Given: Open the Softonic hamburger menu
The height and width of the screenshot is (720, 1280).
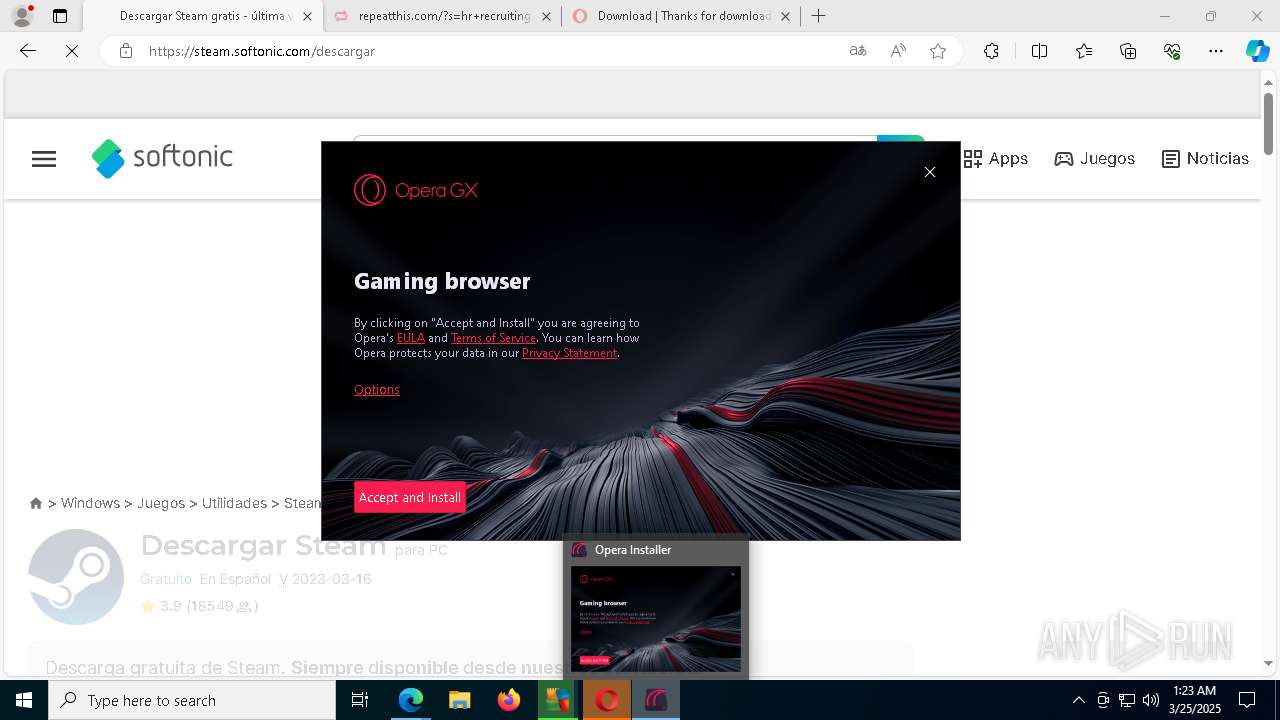Looking at the screenshot, I should click(x=44, y=159).
